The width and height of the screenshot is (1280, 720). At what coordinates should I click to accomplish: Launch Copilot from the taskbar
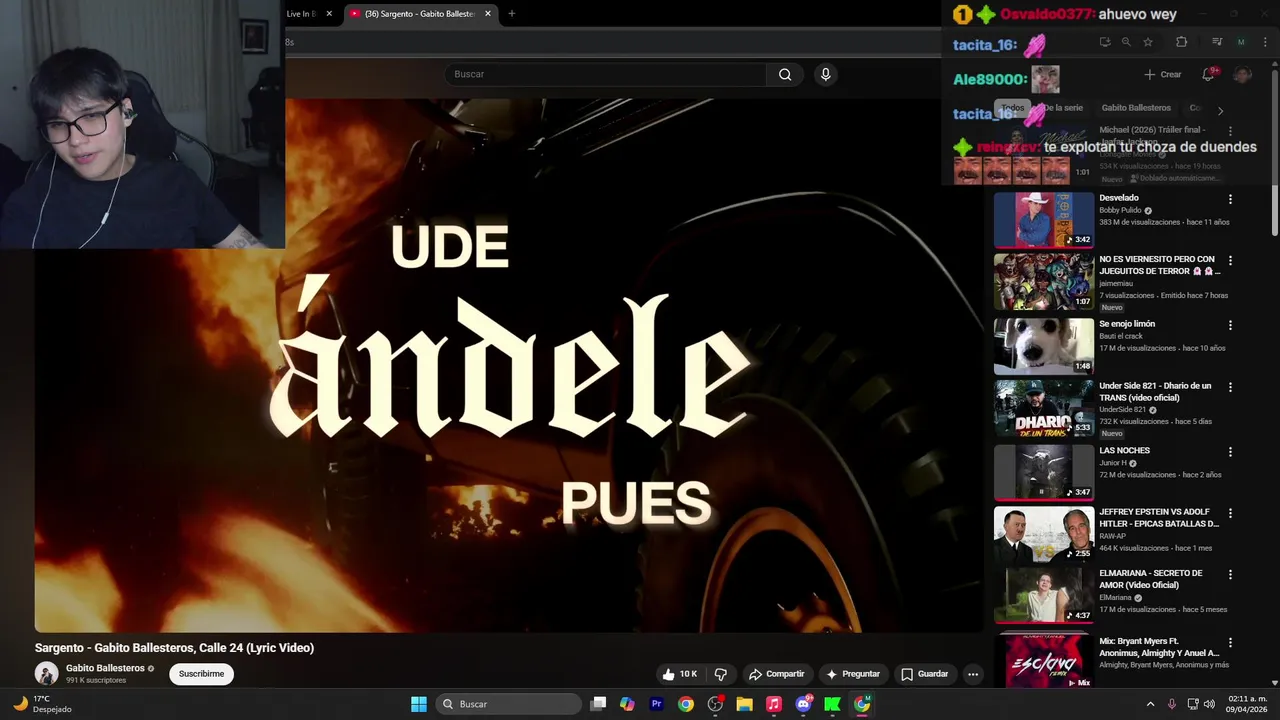click(627, 704)
